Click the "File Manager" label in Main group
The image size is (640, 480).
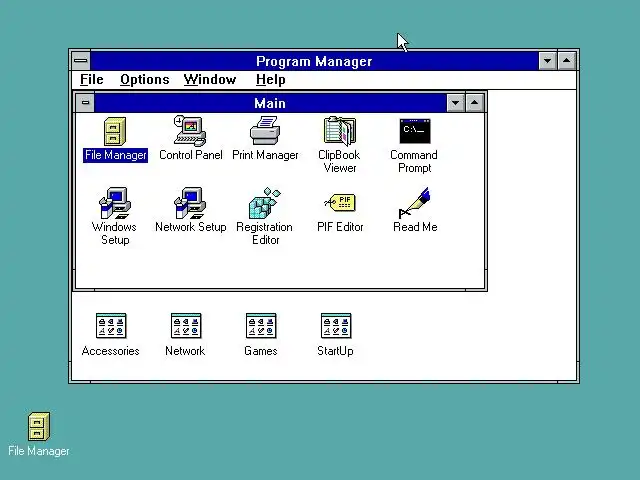[116, 155]
